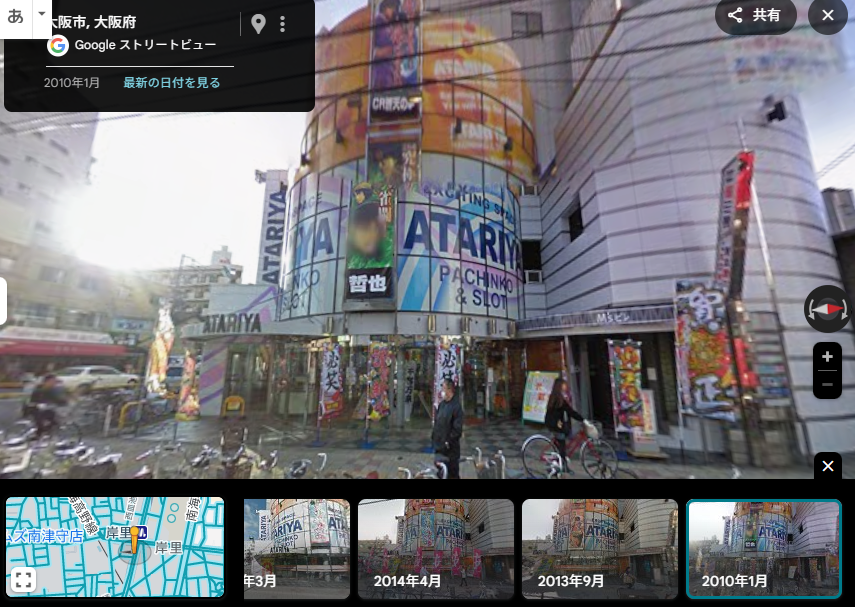Click the Google logo in the Street View card

coord(57,46)
